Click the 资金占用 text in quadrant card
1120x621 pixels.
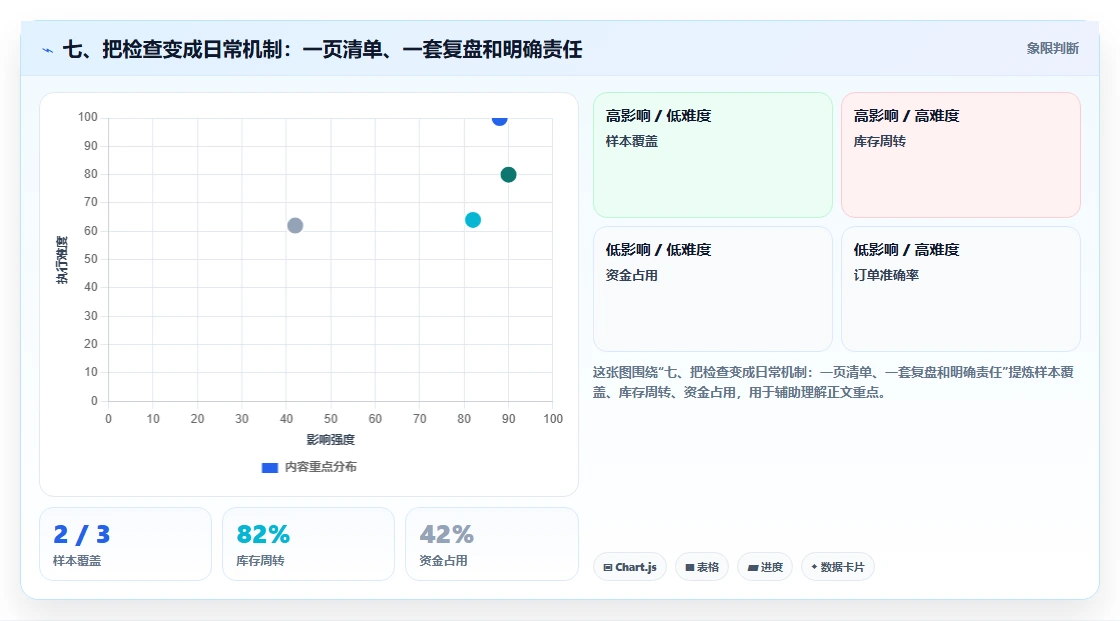[631, 275]
